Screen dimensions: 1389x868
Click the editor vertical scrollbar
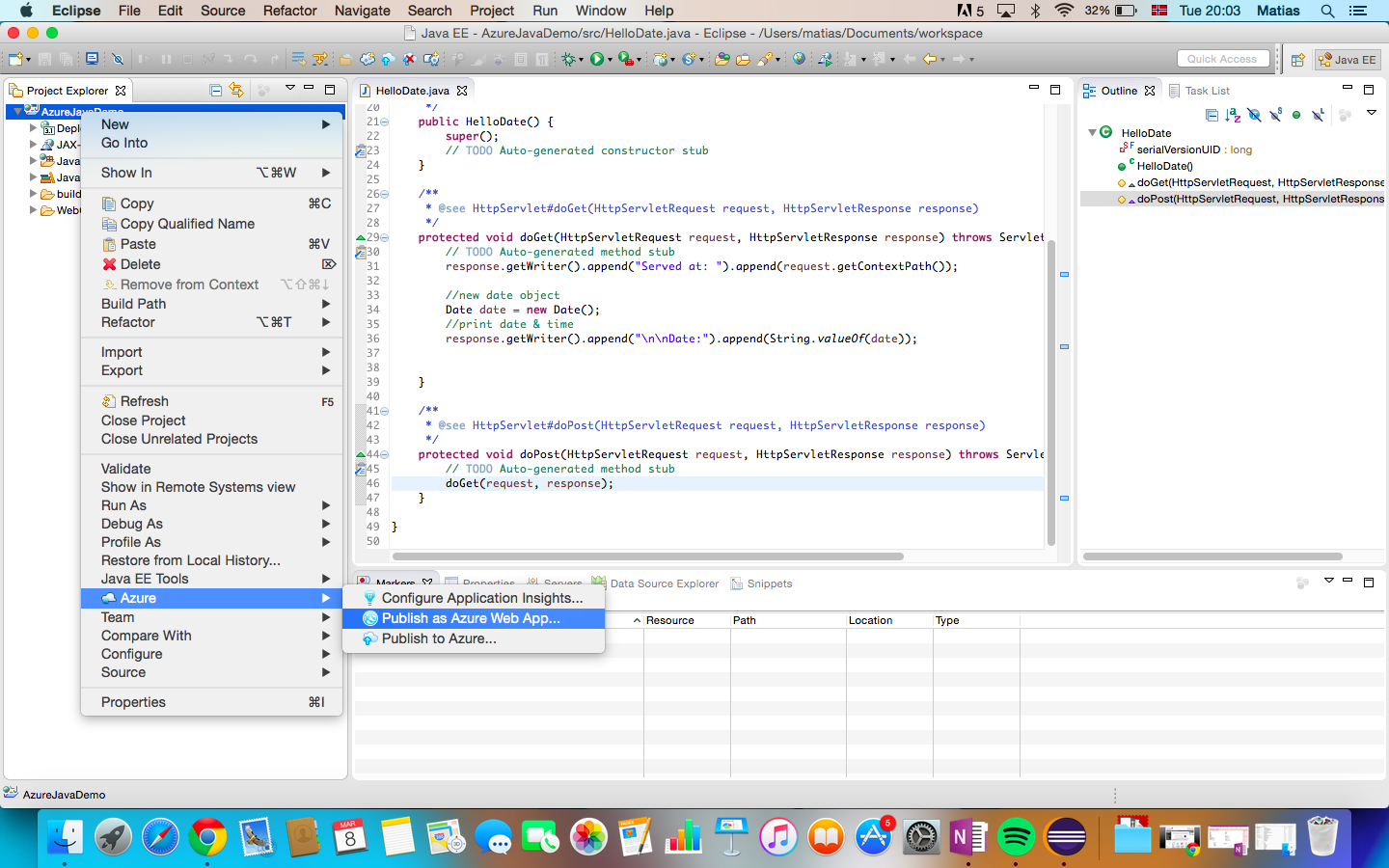coord(1051,393)
